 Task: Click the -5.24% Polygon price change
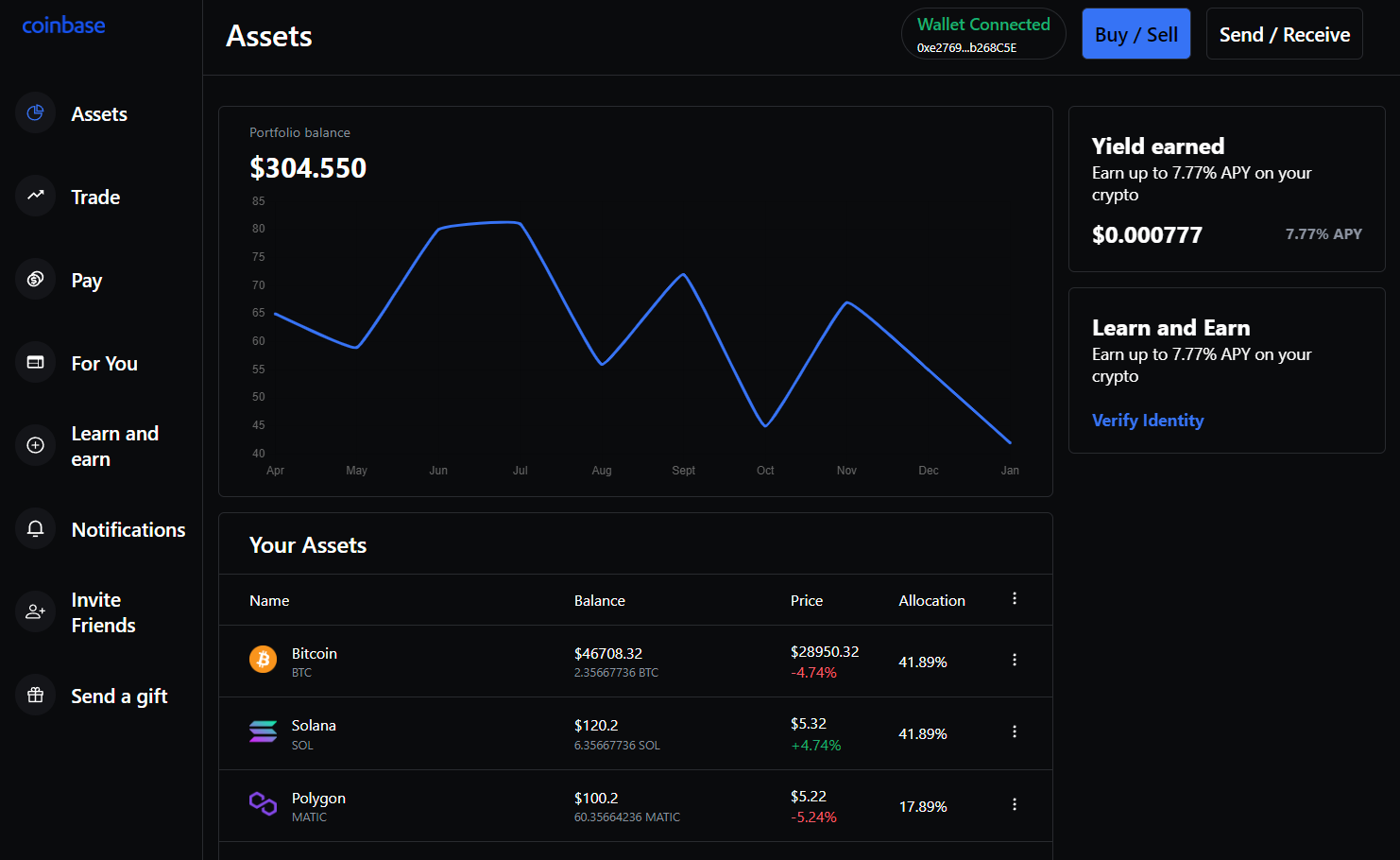pyautogui.click(x=813, y=817)
